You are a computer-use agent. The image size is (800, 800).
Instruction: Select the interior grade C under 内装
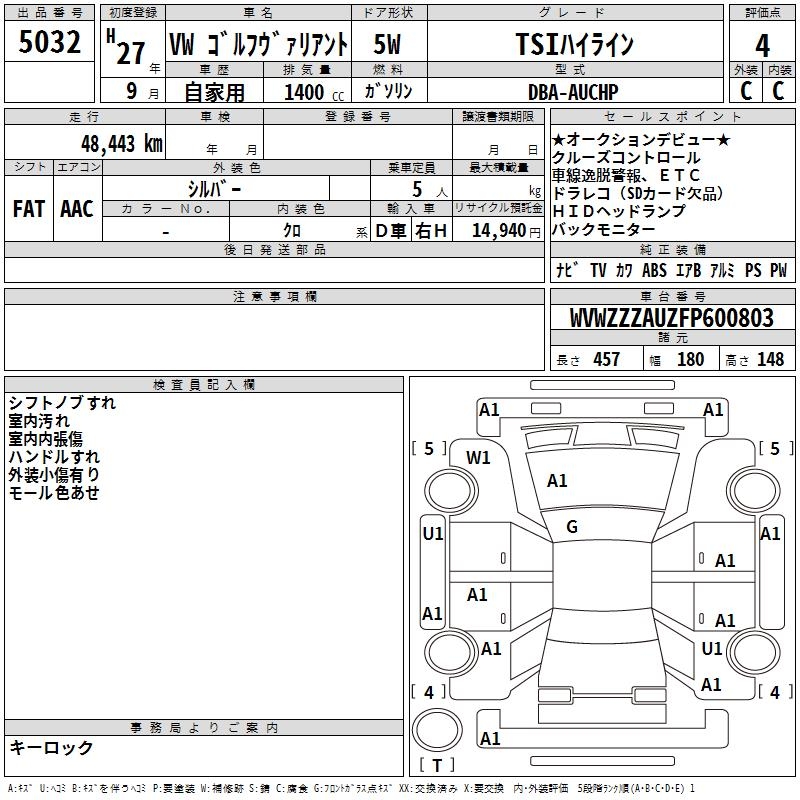(778, 91)
